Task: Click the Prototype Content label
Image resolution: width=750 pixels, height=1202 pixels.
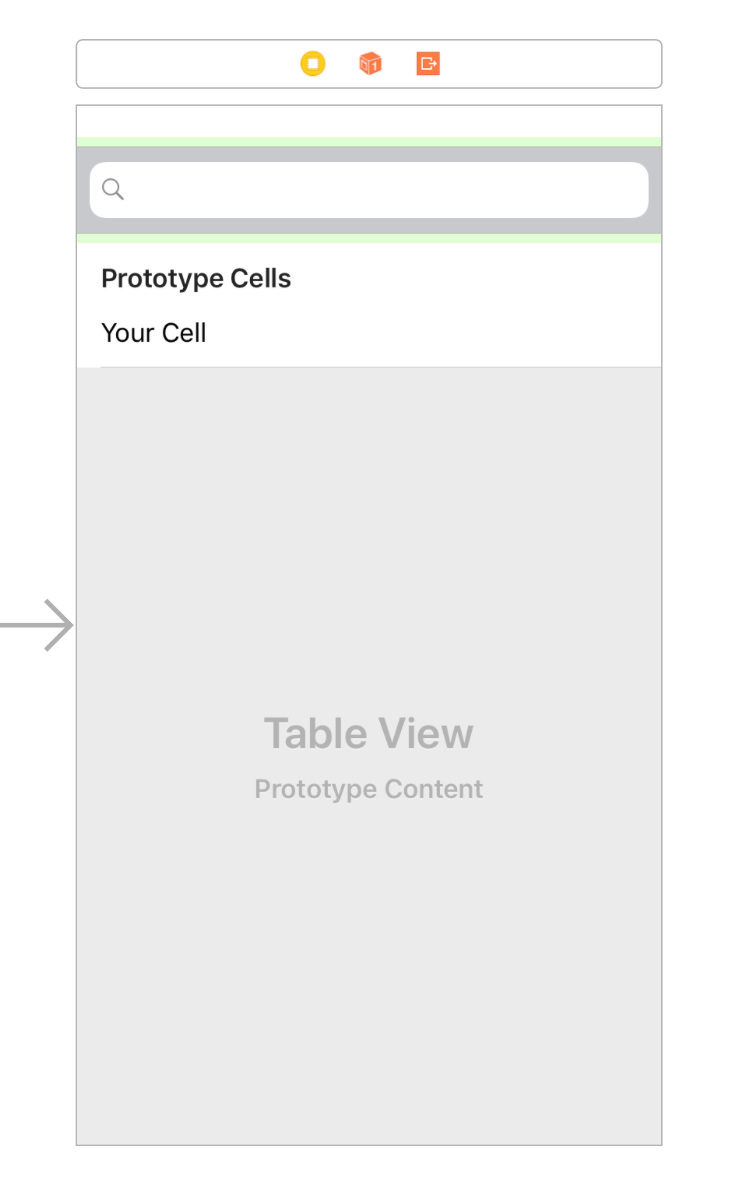Action: coord(368,788)
